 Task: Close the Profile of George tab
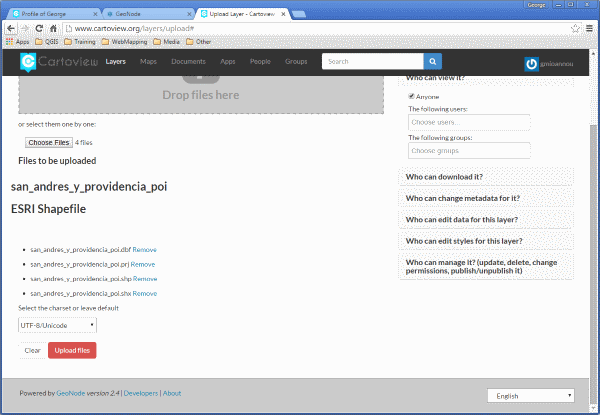point(95,14)
